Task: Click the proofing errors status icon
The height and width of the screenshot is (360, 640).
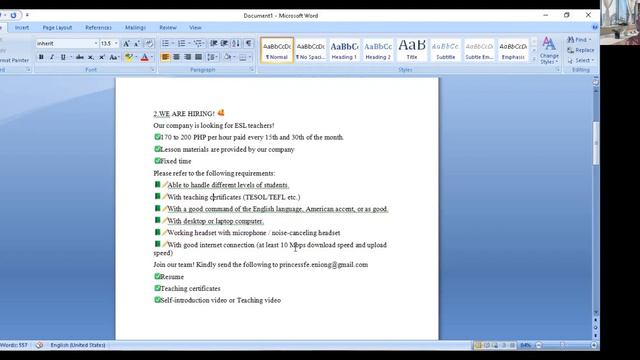Action: pos(39,345)
